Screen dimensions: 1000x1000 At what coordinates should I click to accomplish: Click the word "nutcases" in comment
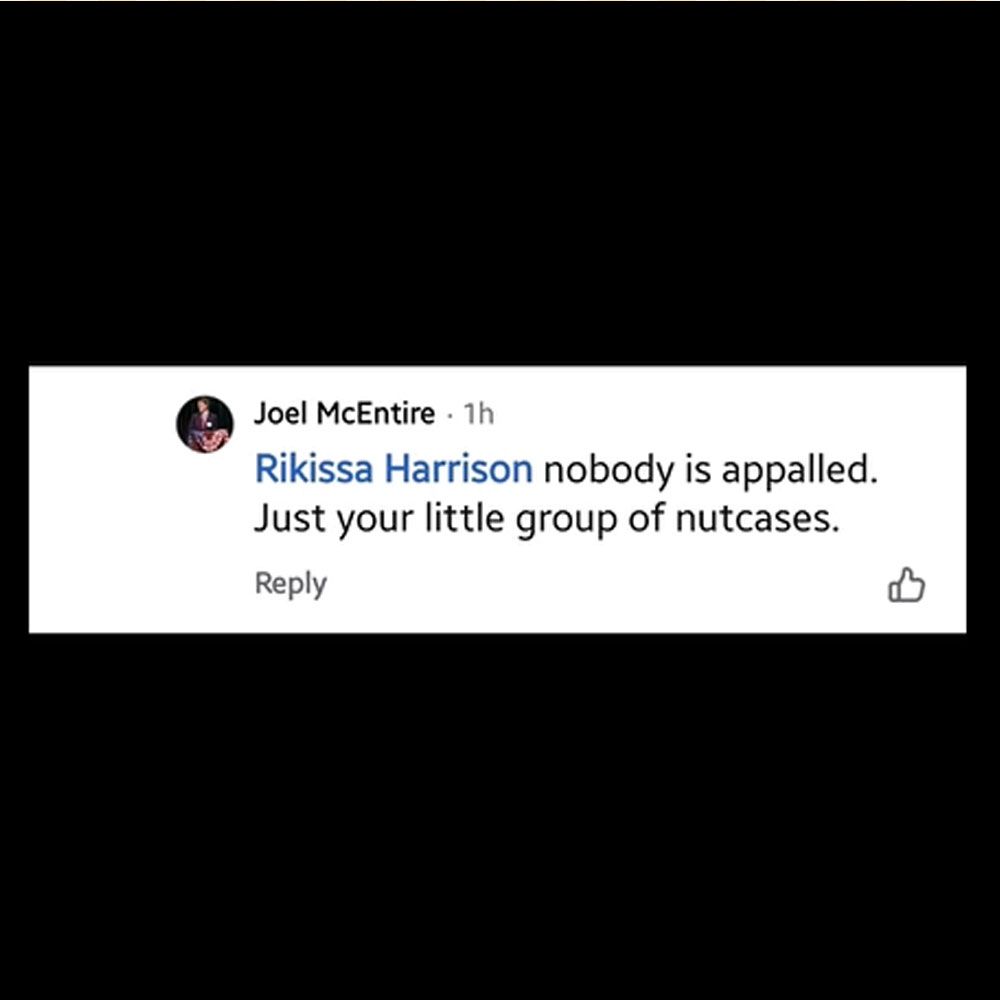[x=757, y=518]
